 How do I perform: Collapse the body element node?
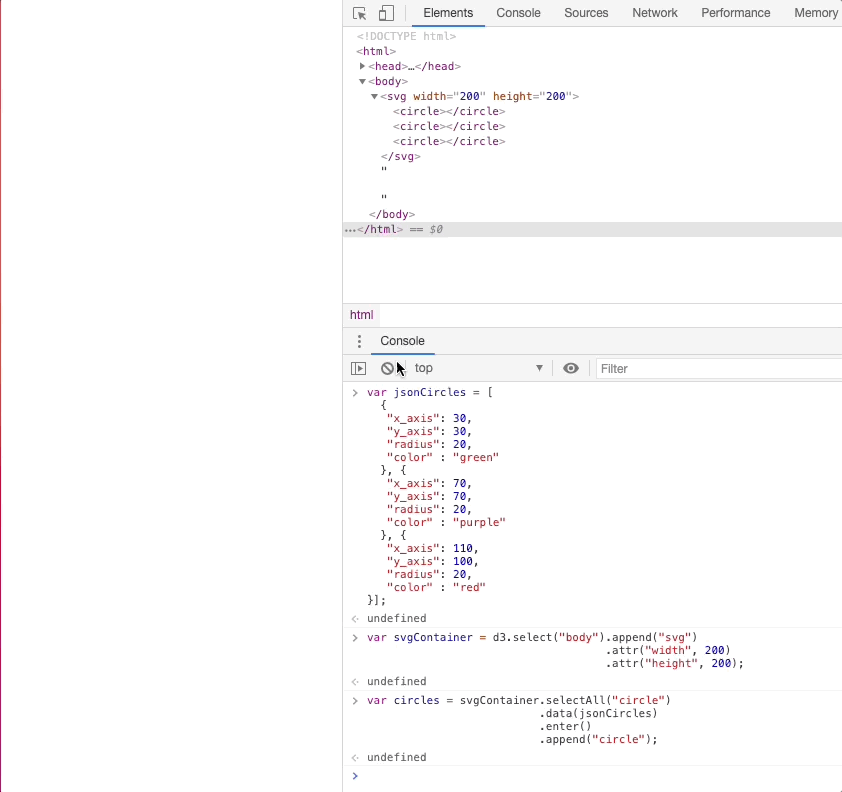[362, 81]
